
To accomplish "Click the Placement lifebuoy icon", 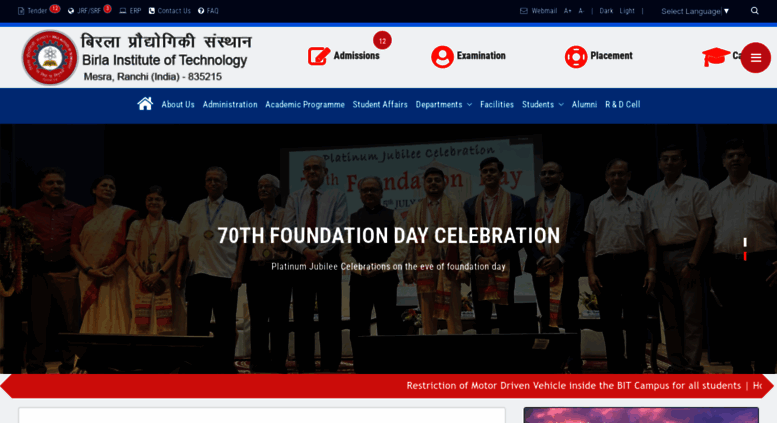I will pos(576,56).
